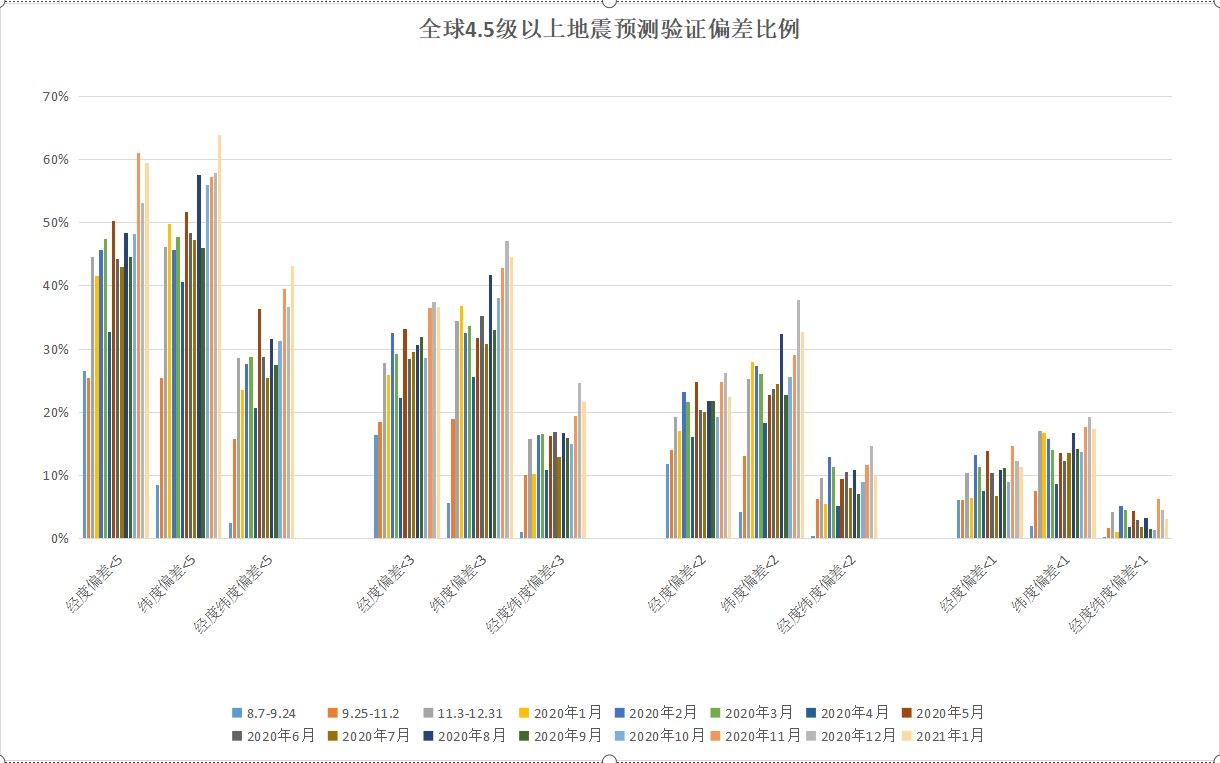Click the gray 11.3-12.31 legend marker
This screenshot has width=1220, height=763.
(427, 711)
